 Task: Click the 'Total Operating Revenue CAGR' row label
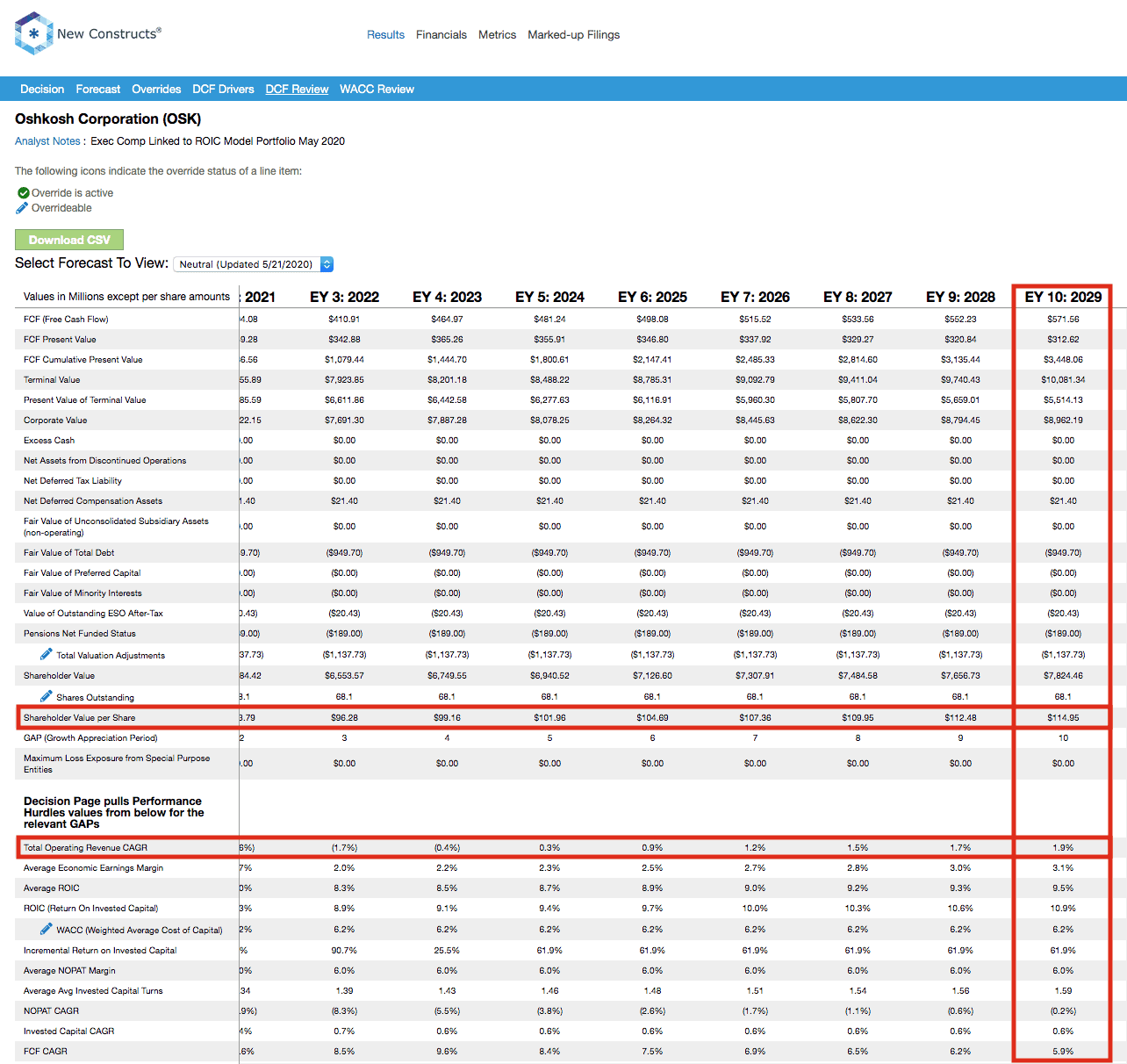[85, 848]
